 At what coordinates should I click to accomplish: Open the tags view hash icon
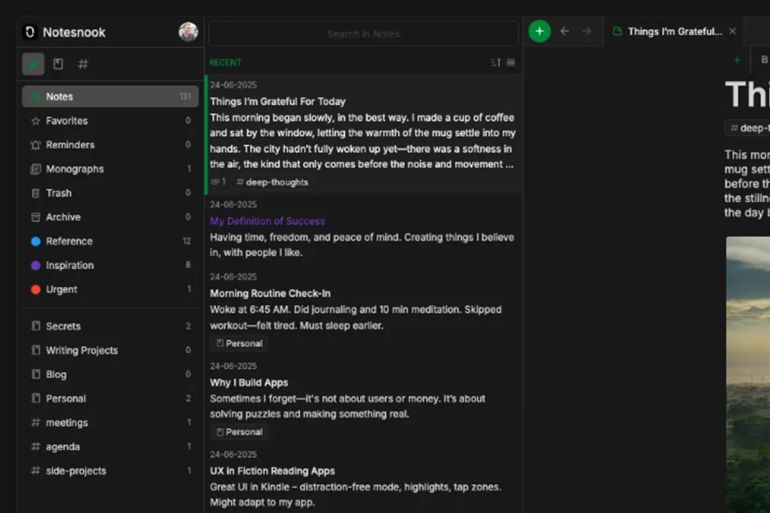pos(83,64)
